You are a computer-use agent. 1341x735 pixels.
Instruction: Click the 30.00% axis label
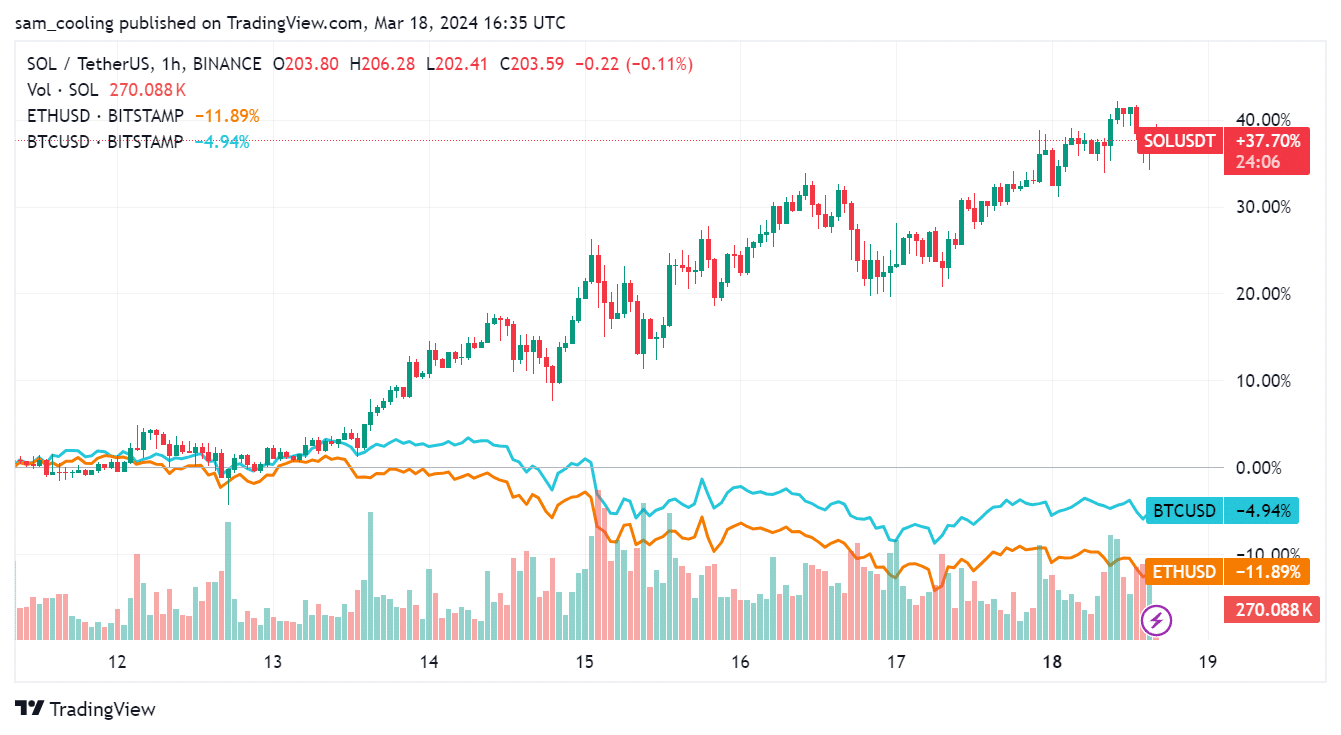pyautogui.click(x=1262, y=207)
